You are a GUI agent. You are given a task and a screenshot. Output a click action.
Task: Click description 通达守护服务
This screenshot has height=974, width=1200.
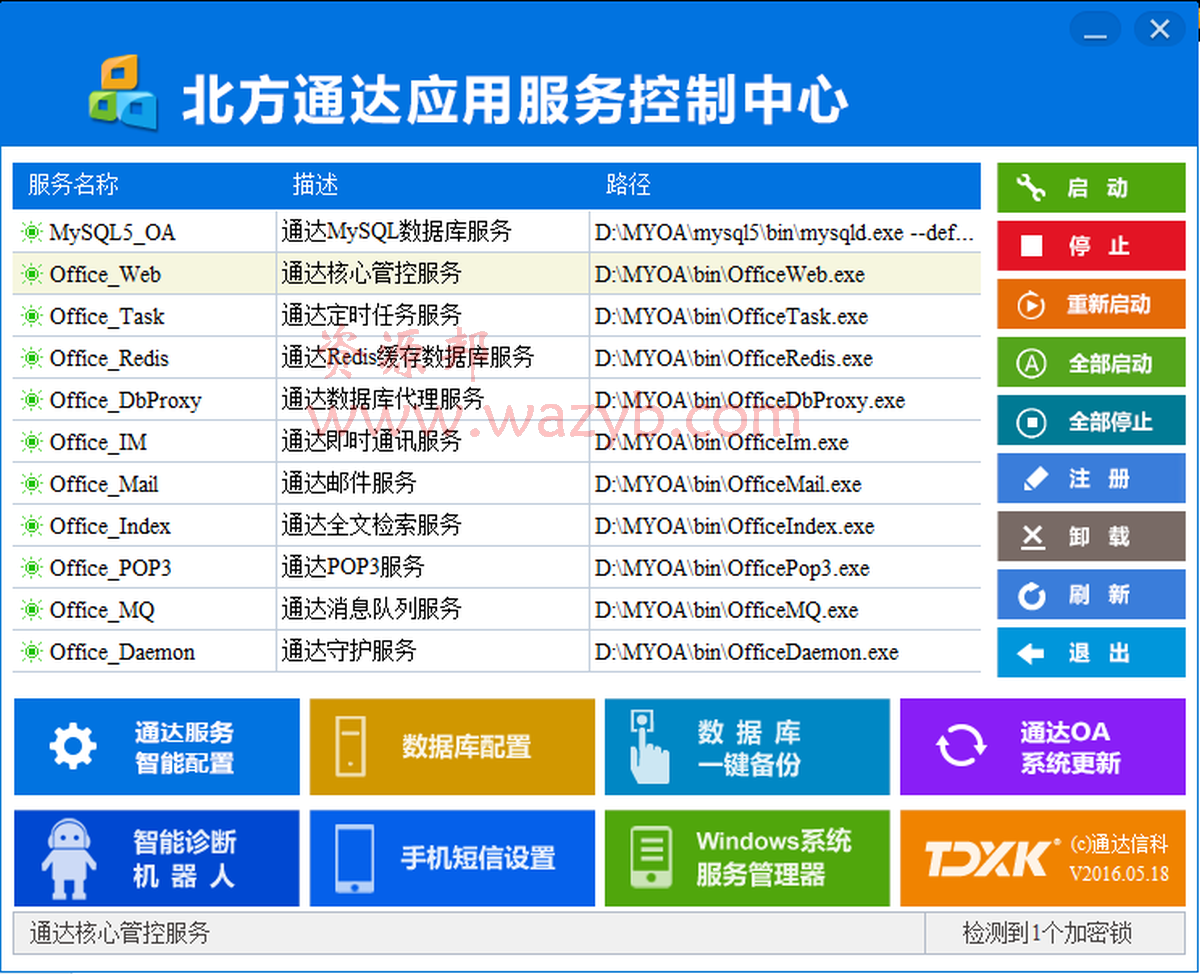pos(349,651)
